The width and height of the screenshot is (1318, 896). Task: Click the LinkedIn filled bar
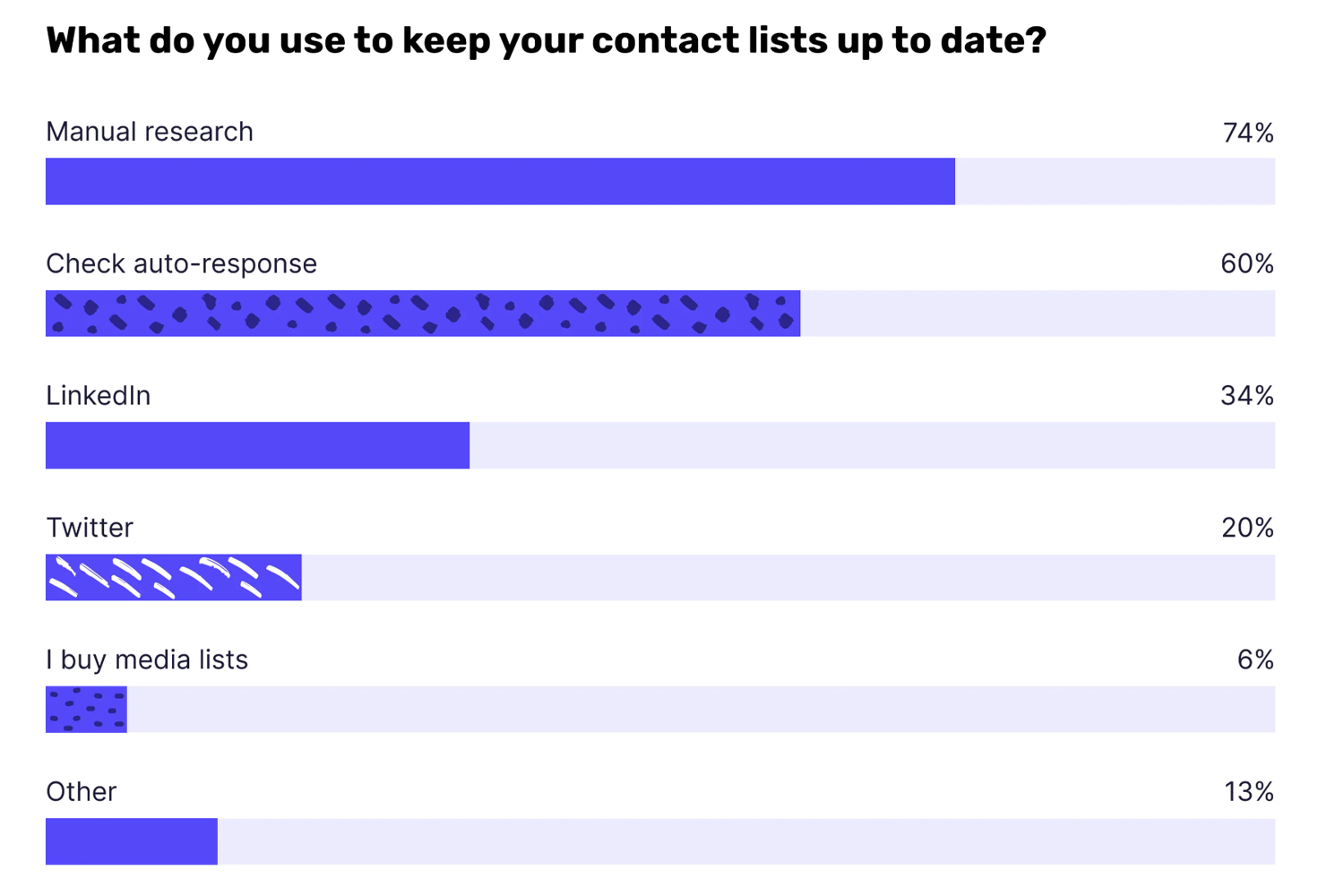coord(257,445)
